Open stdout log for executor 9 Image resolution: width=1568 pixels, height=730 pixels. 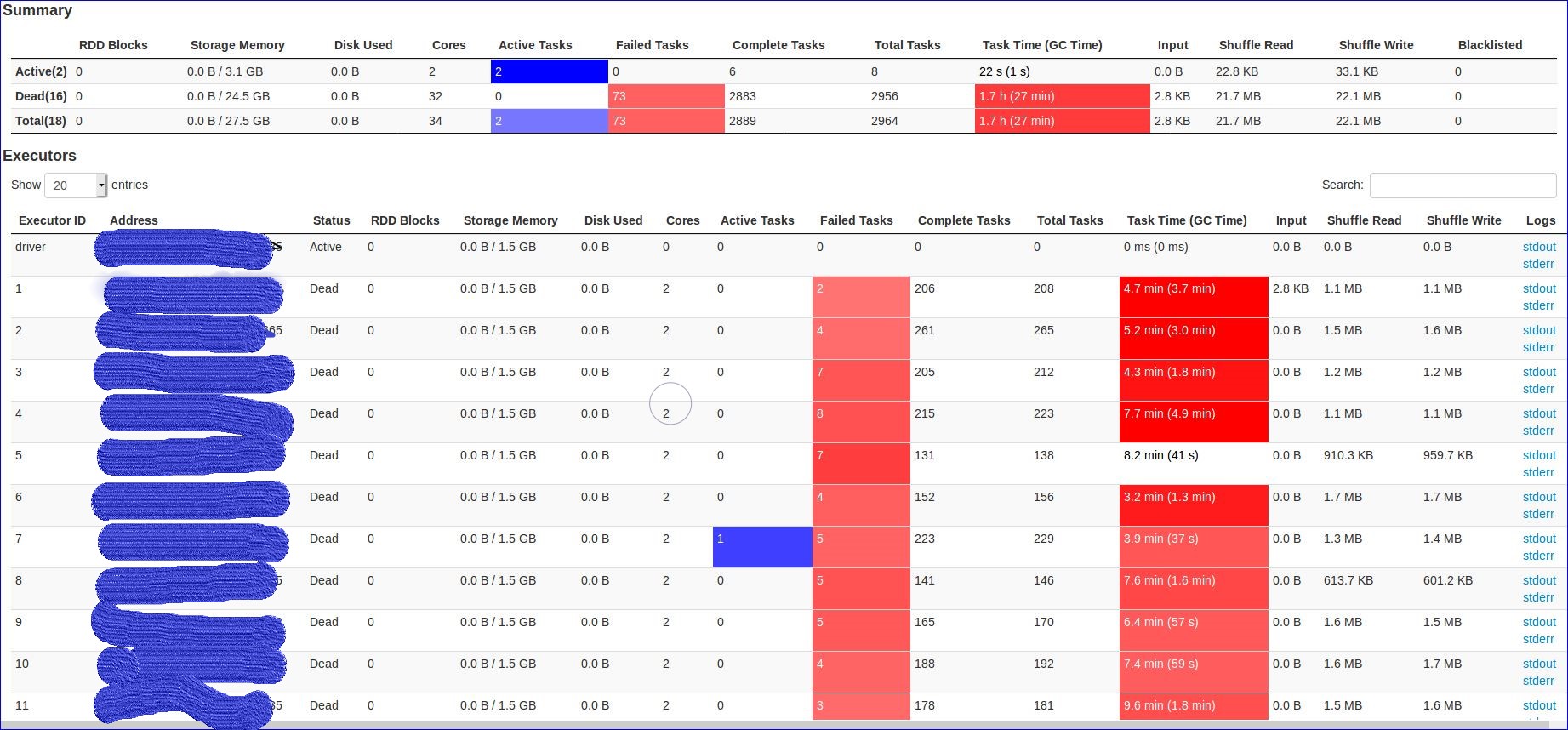pyautogui.click(x=1539, y=622)
